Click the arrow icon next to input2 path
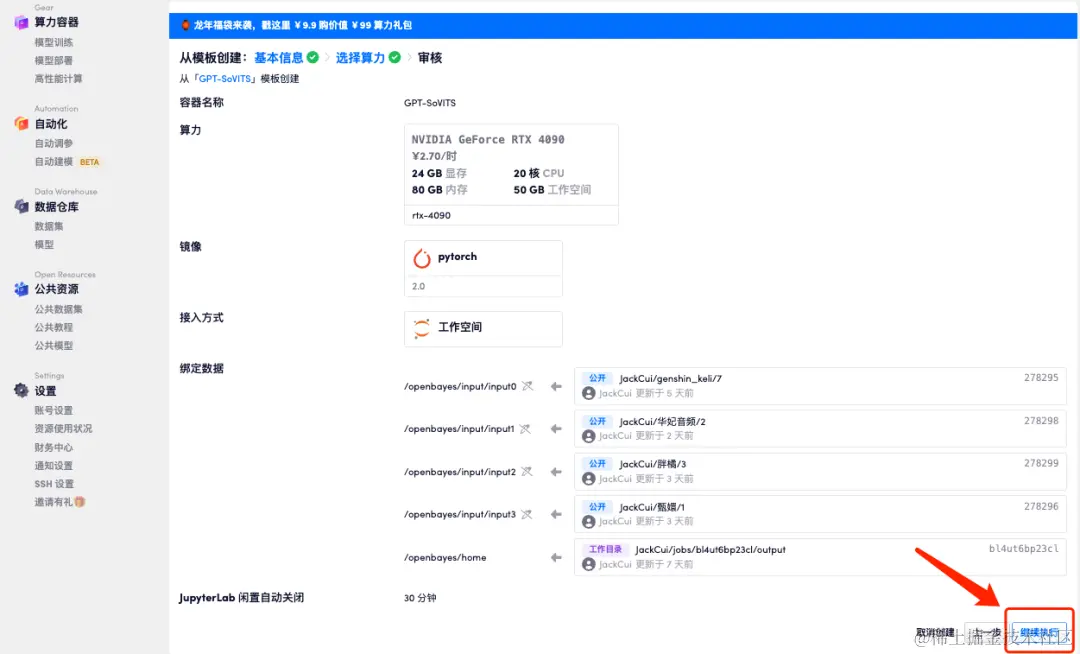1080x654 pixels. coord(556,472)
